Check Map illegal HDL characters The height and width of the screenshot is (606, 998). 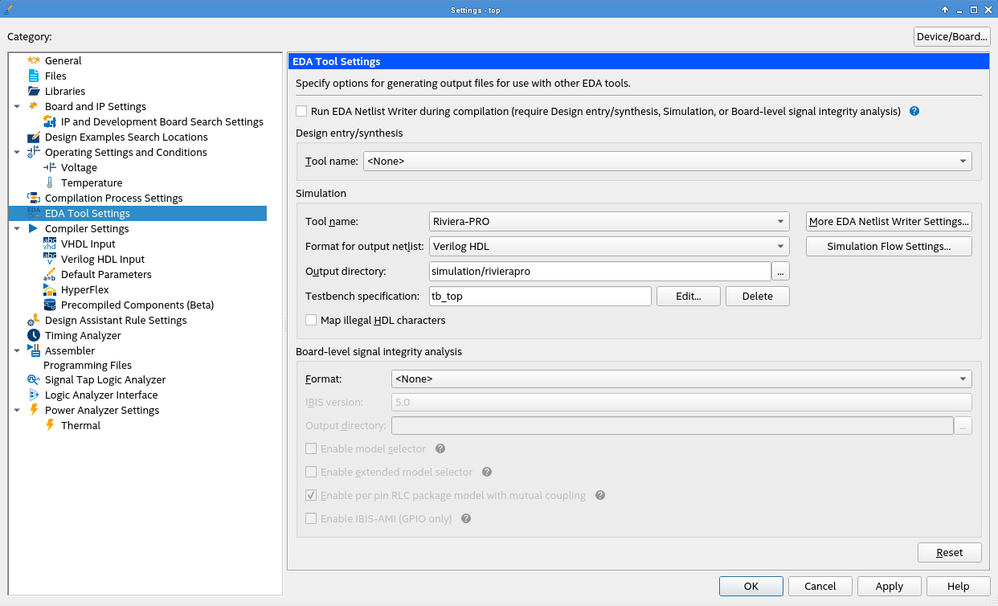(311, 319)
